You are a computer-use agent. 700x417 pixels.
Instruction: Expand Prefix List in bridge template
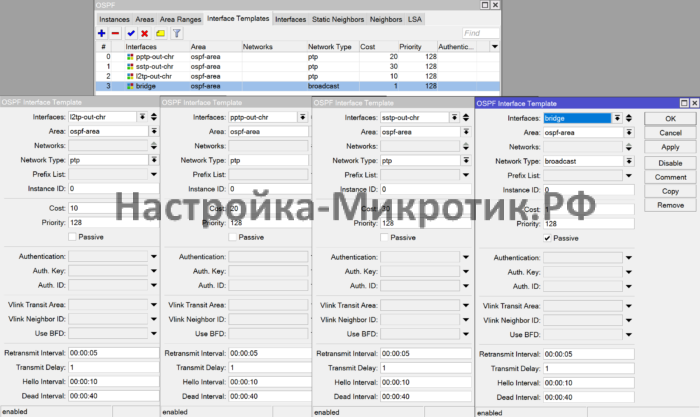629,175
